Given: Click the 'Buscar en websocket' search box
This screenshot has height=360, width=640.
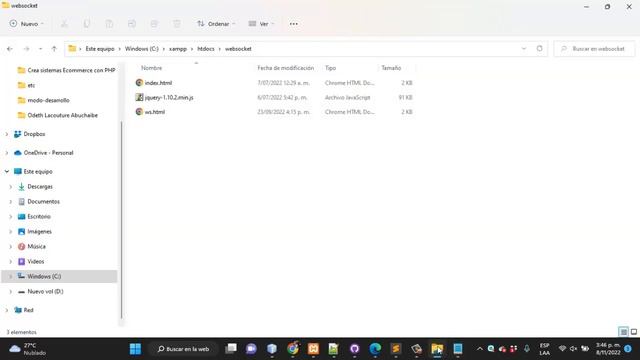Looking at the screenshot, I should pyautogui.click(x=594, y=49).
